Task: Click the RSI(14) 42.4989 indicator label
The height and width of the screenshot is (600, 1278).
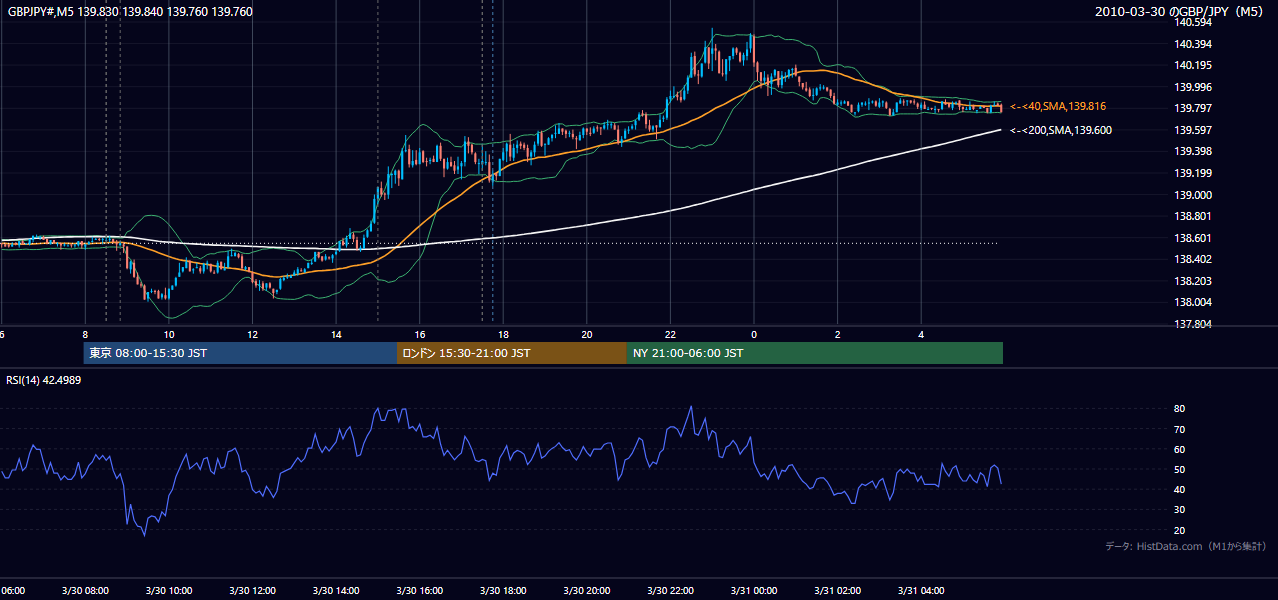Action: coord(44,380)
